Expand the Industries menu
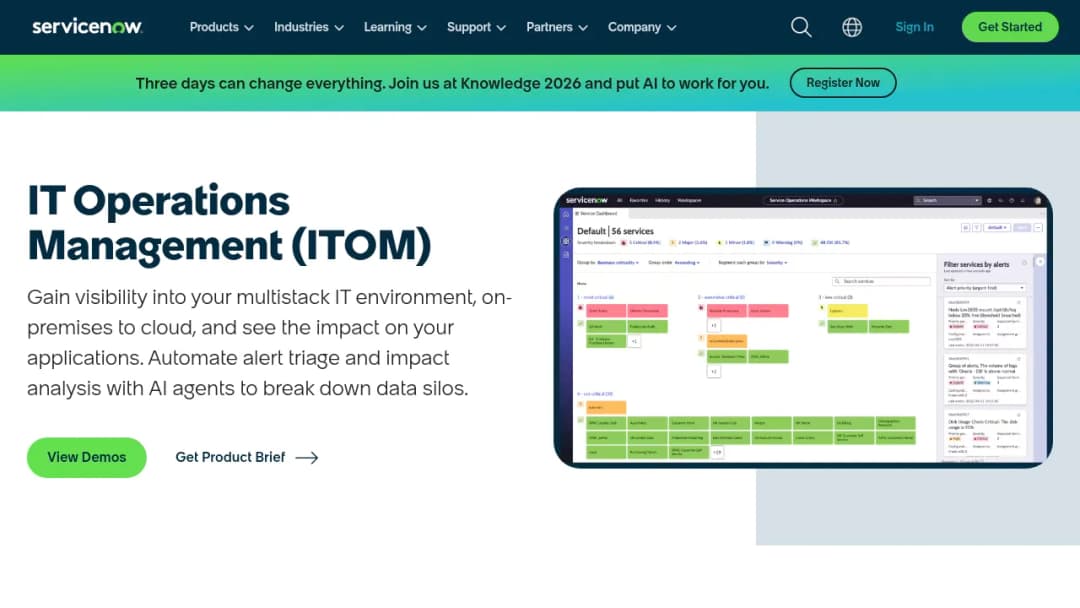 point(309,27)
